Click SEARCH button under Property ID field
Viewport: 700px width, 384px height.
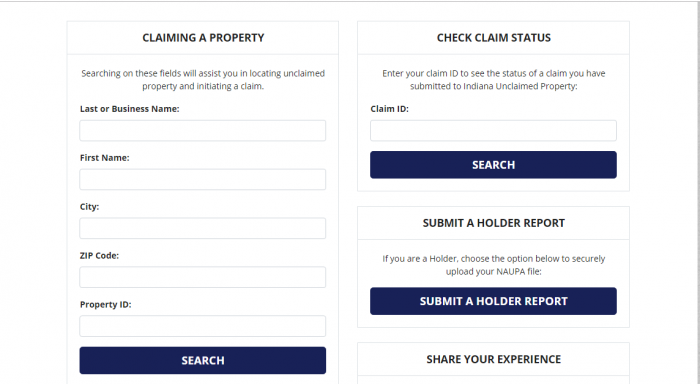pyautogui.click(x=203, y=360)
